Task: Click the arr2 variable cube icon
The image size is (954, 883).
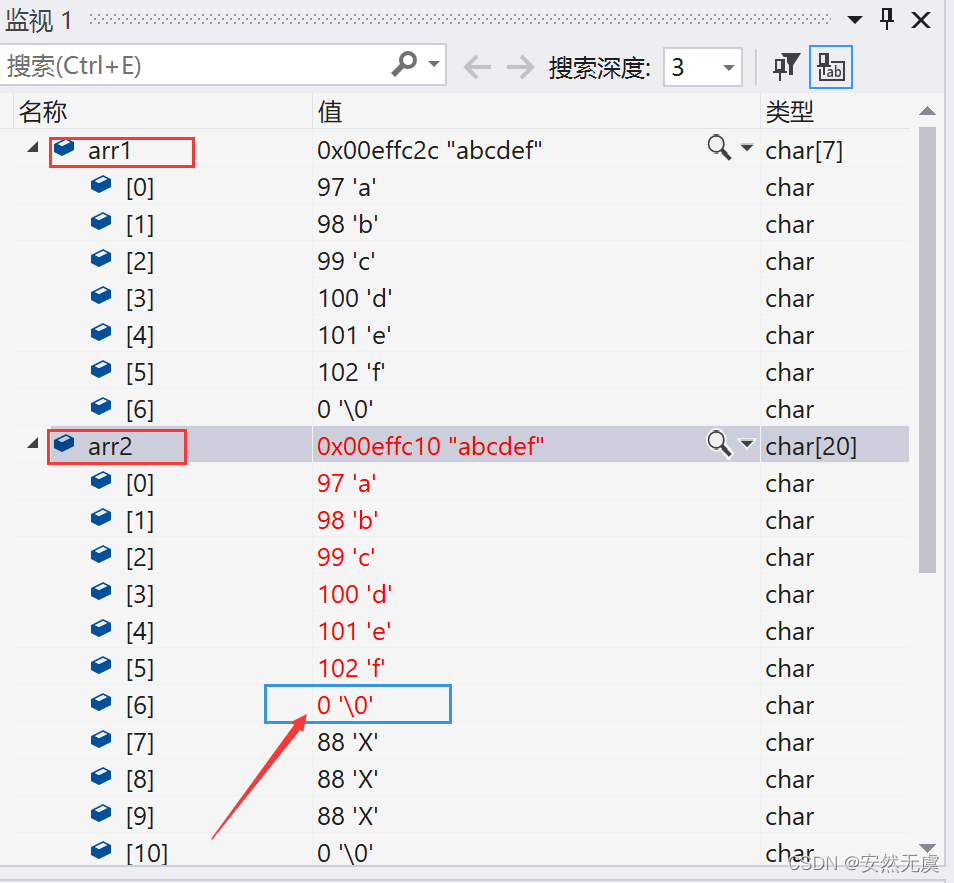Action: tap(64, 444)
